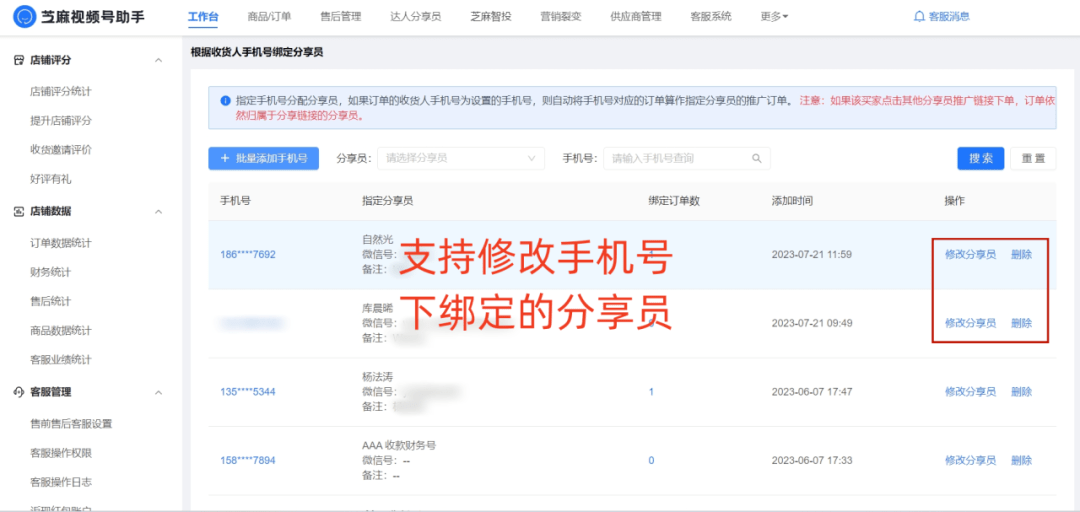
Task: Open 商品数据统计 in the sidebar
Action: pyautogui.click(x=61, y=331)
